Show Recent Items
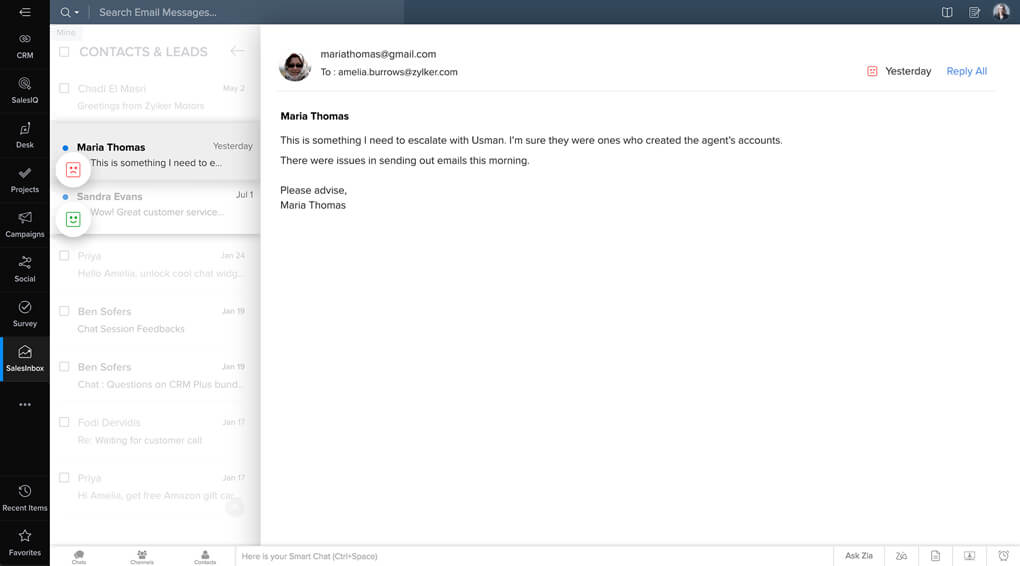 (25, 498)
